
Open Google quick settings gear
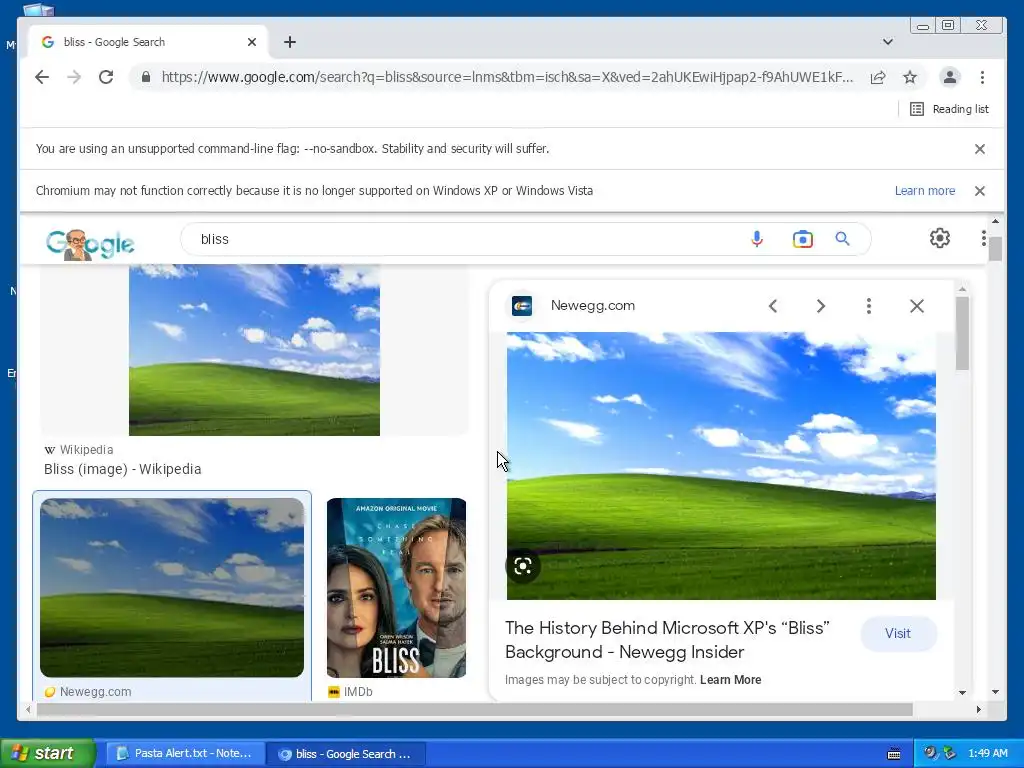[940, 238]
